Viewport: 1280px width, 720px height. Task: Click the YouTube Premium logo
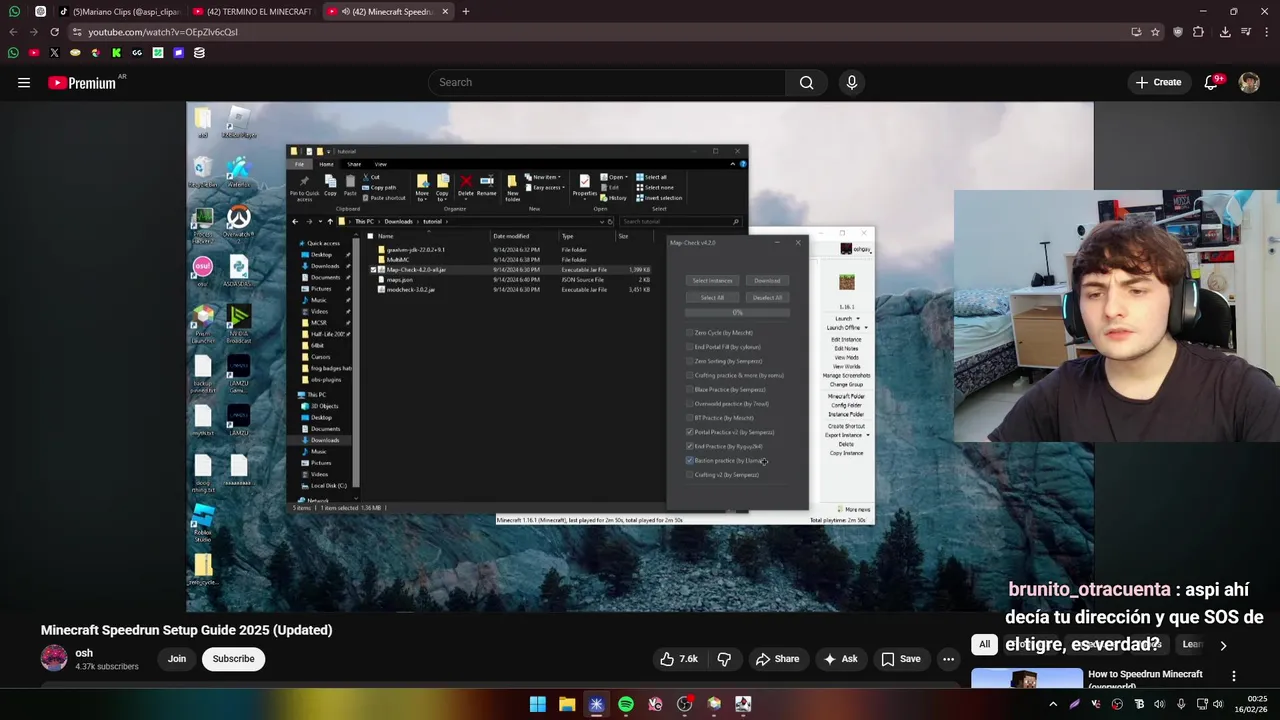point(82,83)
